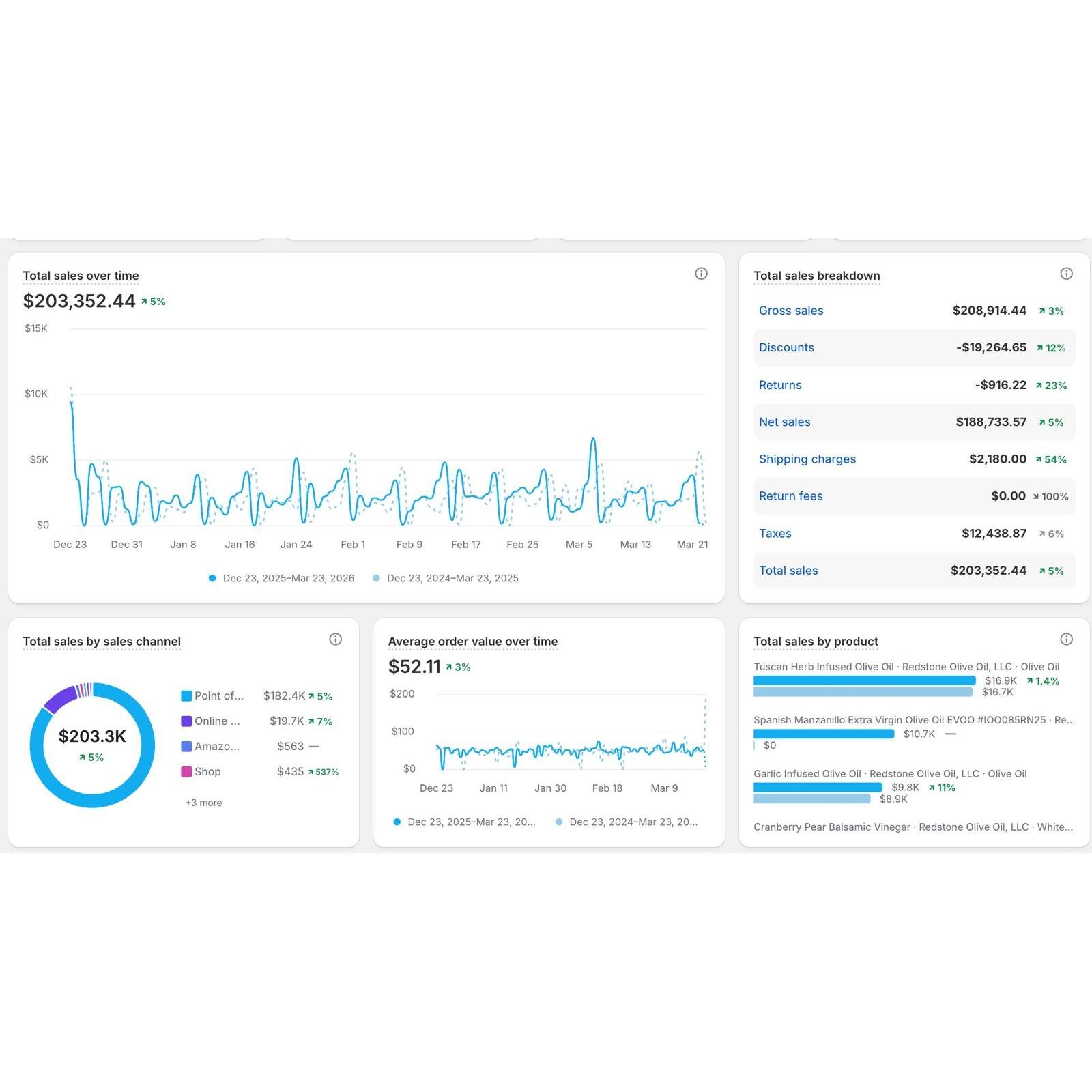Expand the +3 more sales channels

click(x=203, y=803)
